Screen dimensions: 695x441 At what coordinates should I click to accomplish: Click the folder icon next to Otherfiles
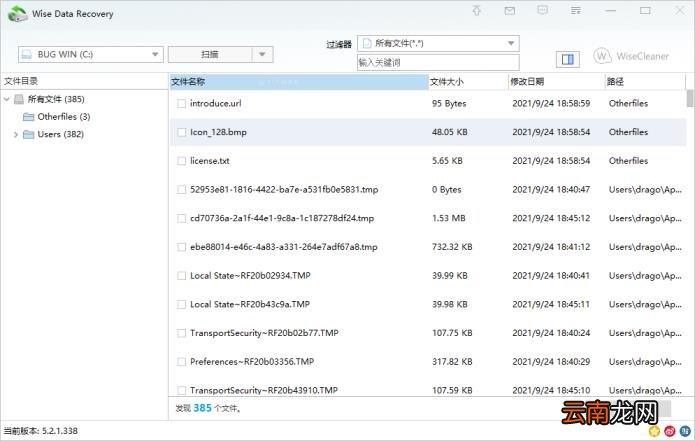pos(28,117)
